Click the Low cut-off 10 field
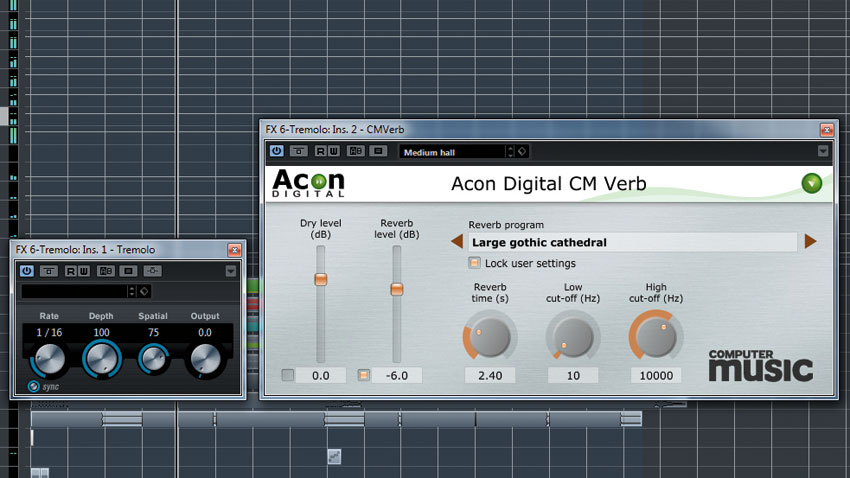 pos(573,376)
